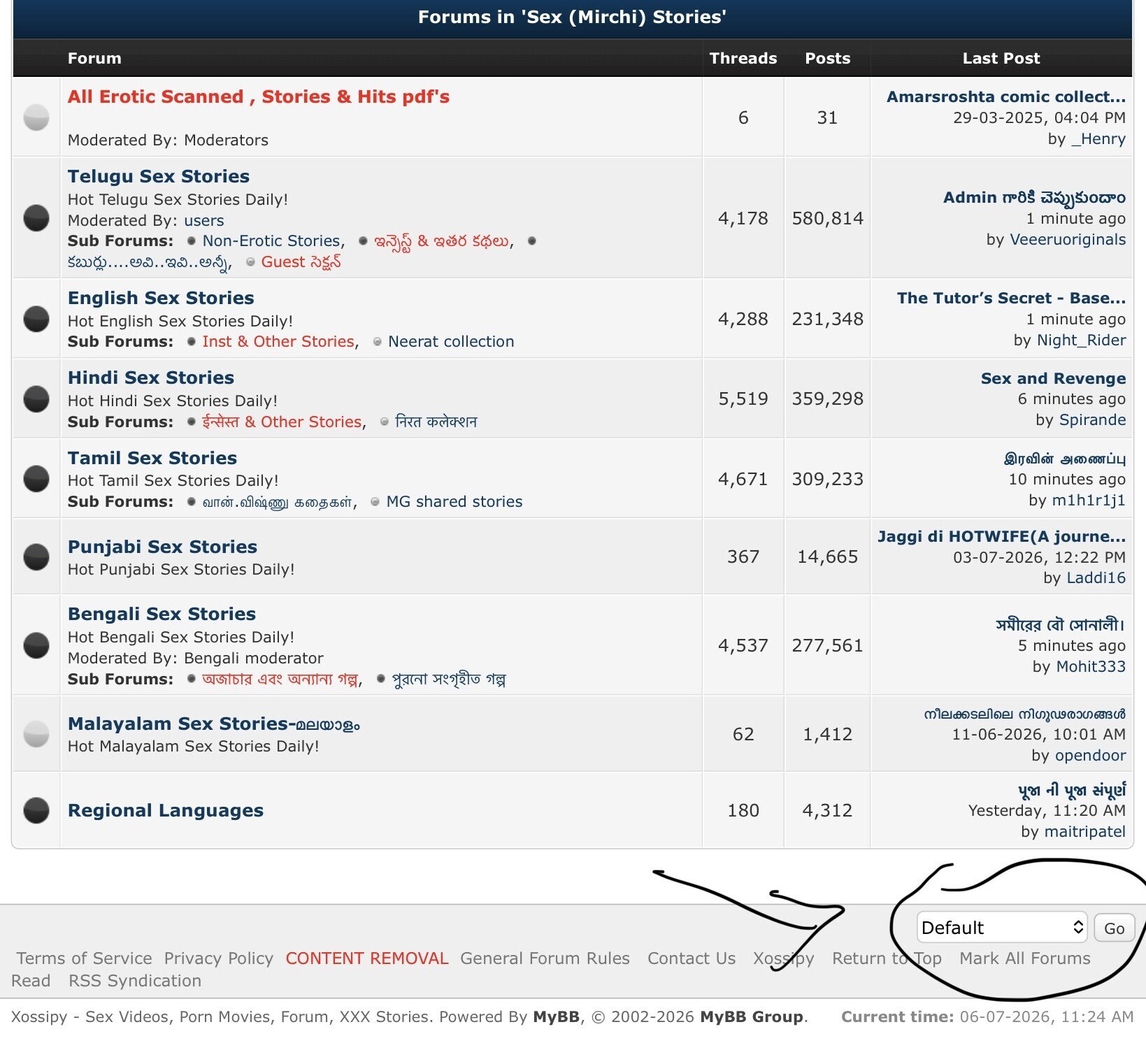
Task: Click Return to Top link
Action: (x=887, y=958)
